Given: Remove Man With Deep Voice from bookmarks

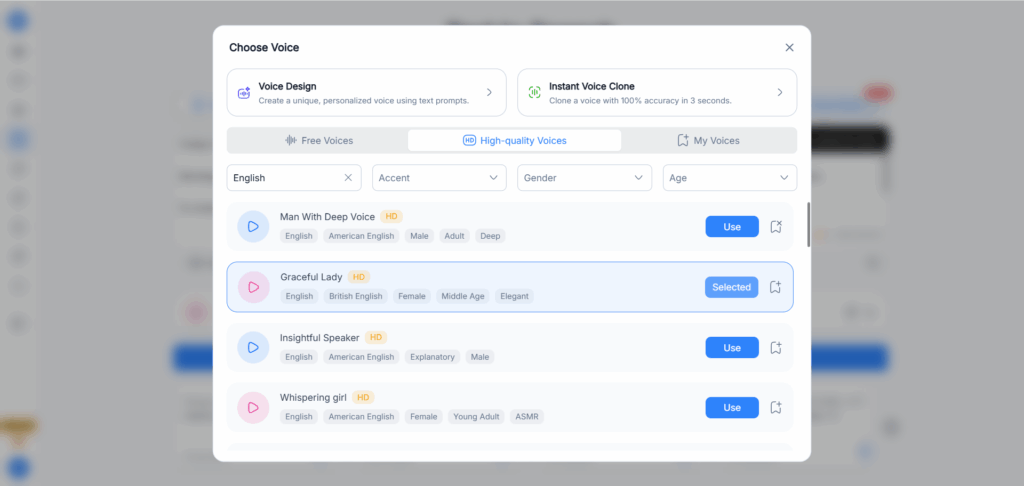Looking at the screenshot, I should (x=776, y=227).
